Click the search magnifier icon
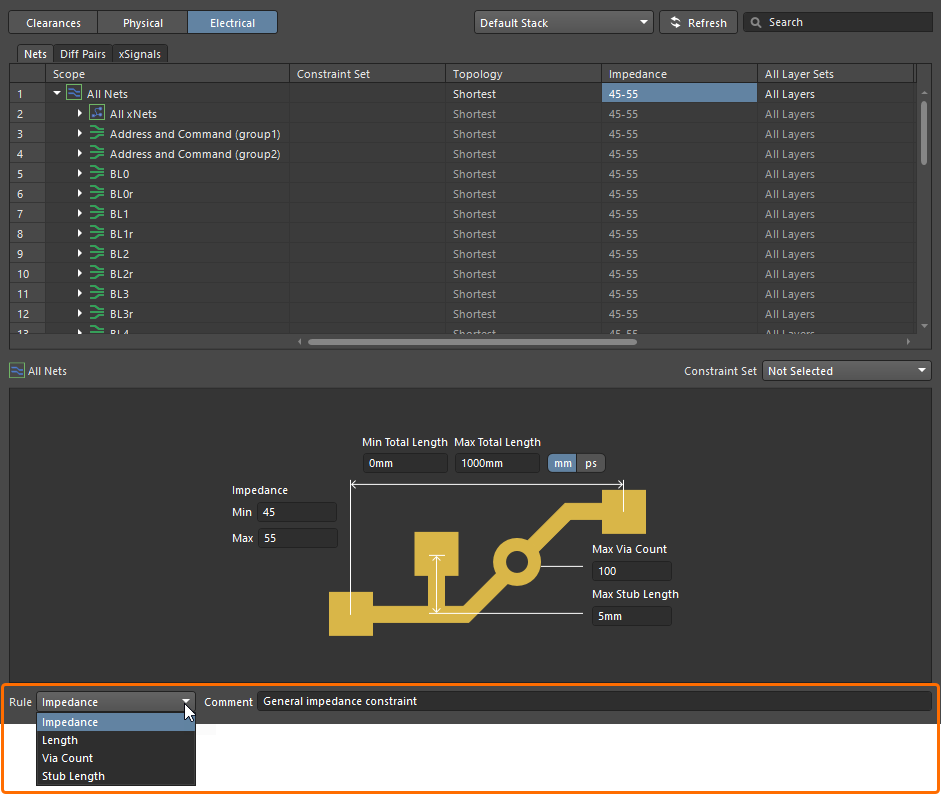The width and height of the screenshot is (941, 794). [756, 22]
